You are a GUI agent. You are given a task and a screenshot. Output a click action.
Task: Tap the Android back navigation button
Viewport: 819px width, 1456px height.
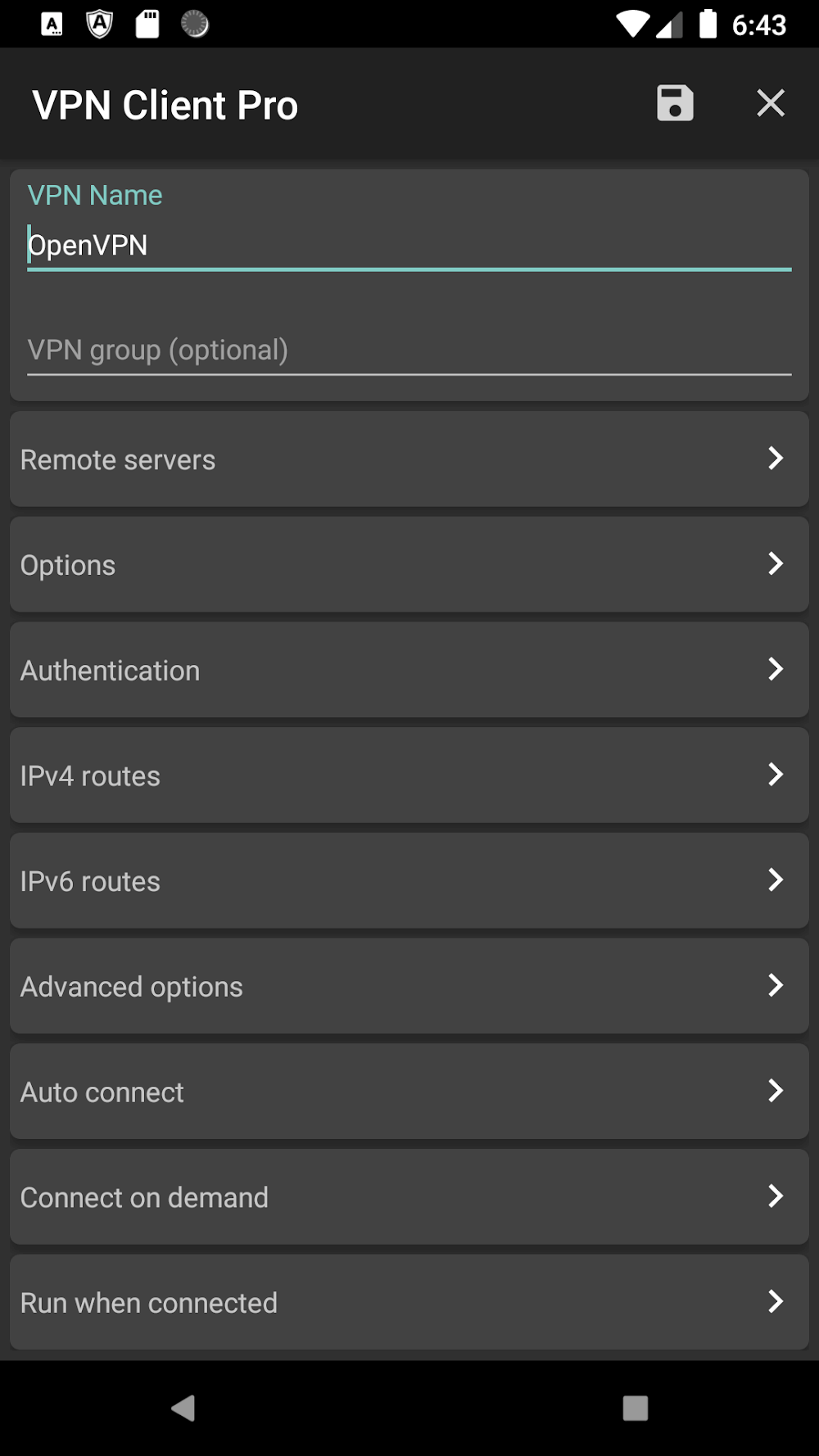(x=183, y=1408)
